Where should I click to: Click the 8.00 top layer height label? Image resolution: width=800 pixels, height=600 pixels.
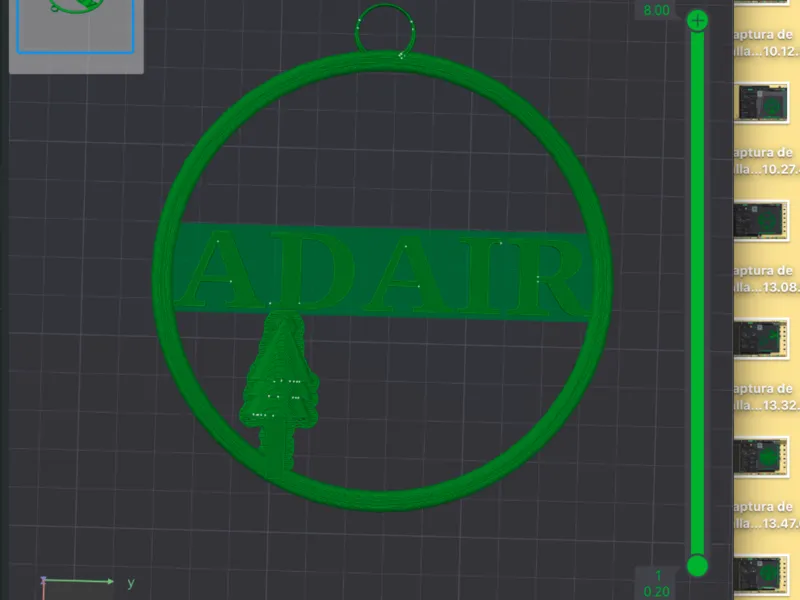(656, 10)
